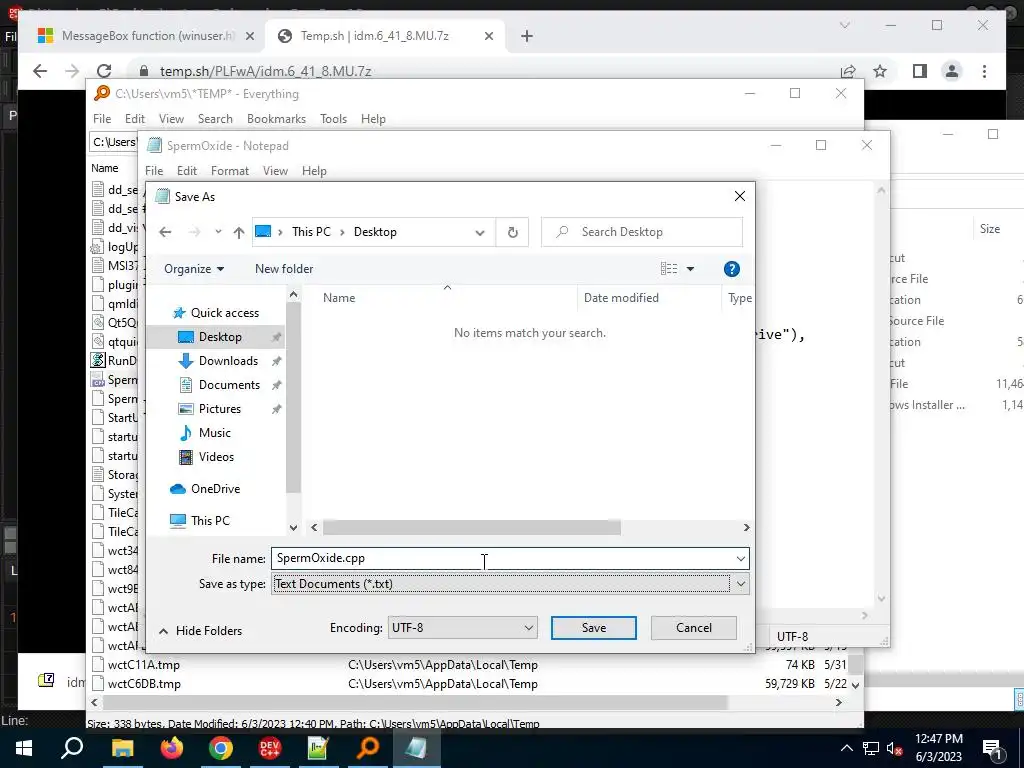The width and height of the screenshot is (1024, 768).
Task: Open the Everything window's Tools menu
Action: 333,119
